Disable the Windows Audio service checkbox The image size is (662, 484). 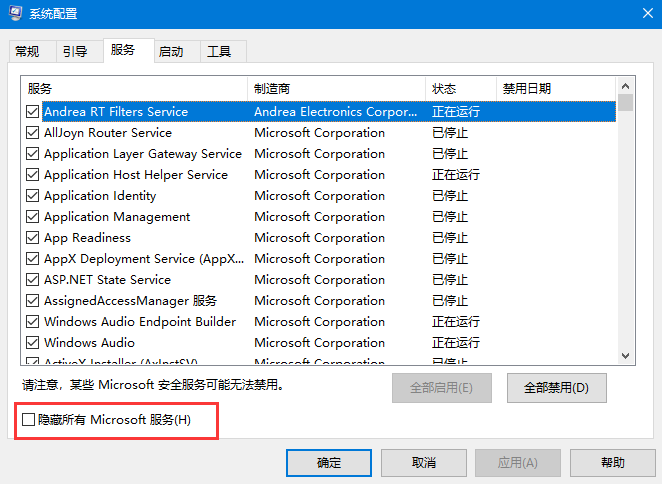tap(33, 343)
